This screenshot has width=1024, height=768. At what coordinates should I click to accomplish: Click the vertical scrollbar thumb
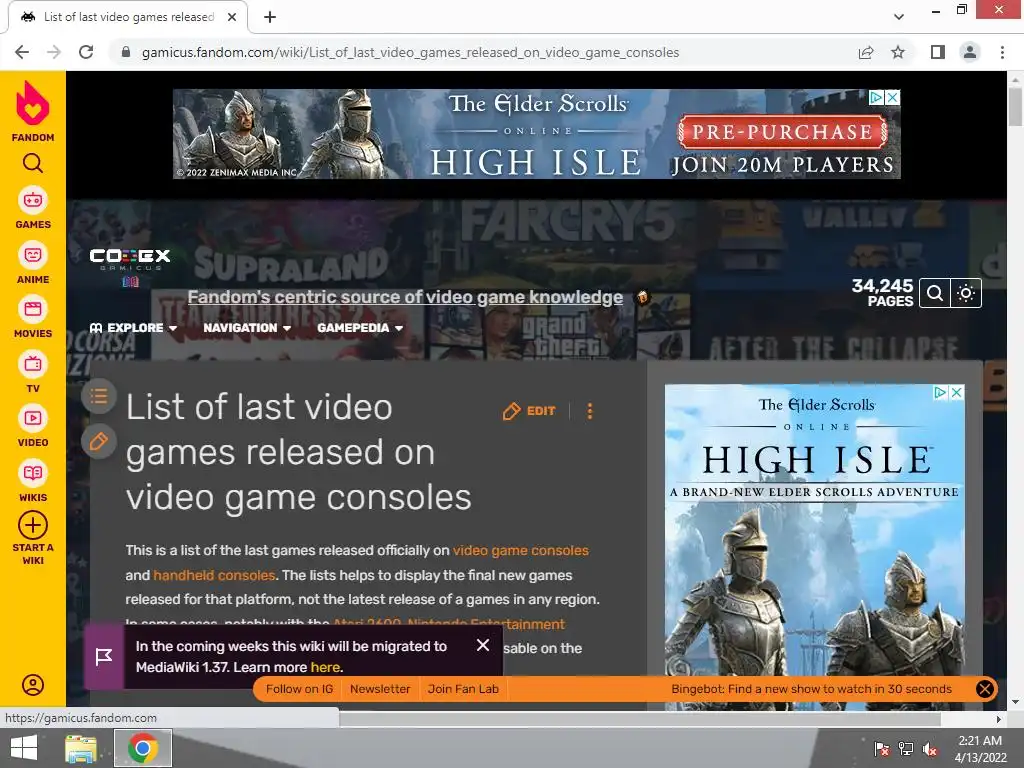pos(1015,106)
